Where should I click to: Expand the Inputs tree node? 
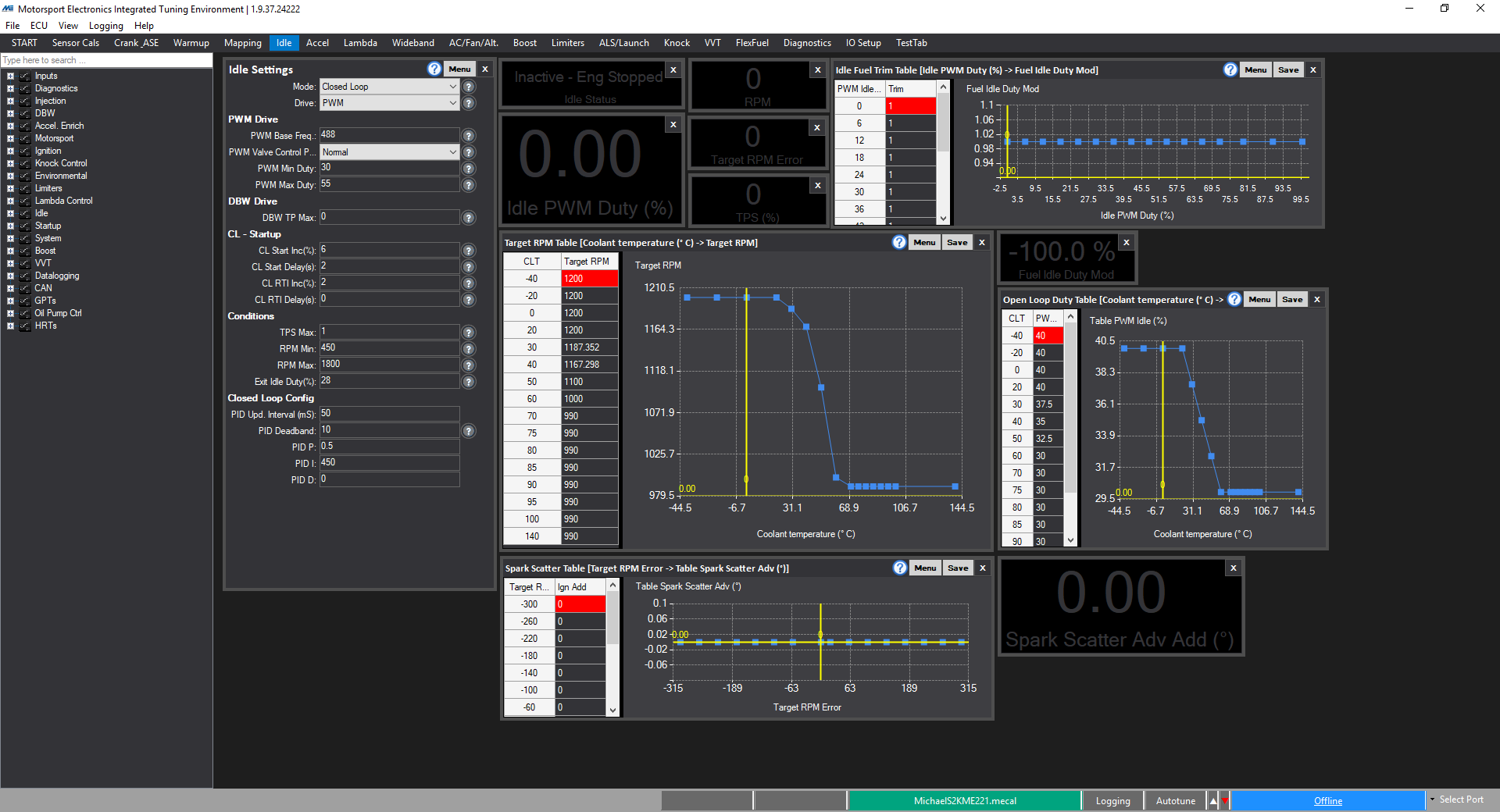(x=10, y=76)
